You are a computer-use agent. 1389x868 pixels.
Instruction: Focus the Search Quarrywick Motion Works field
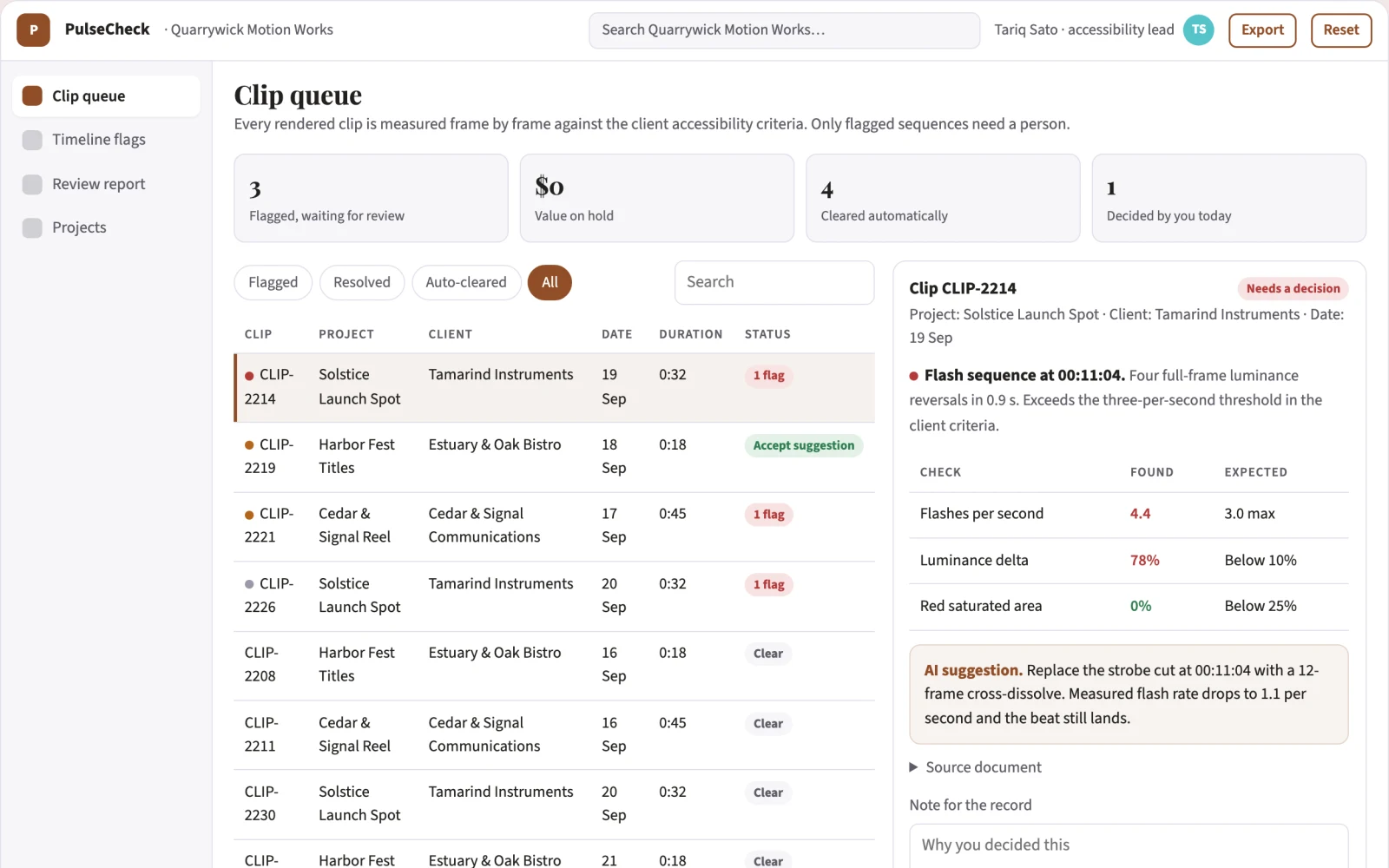tap(784, 30)
